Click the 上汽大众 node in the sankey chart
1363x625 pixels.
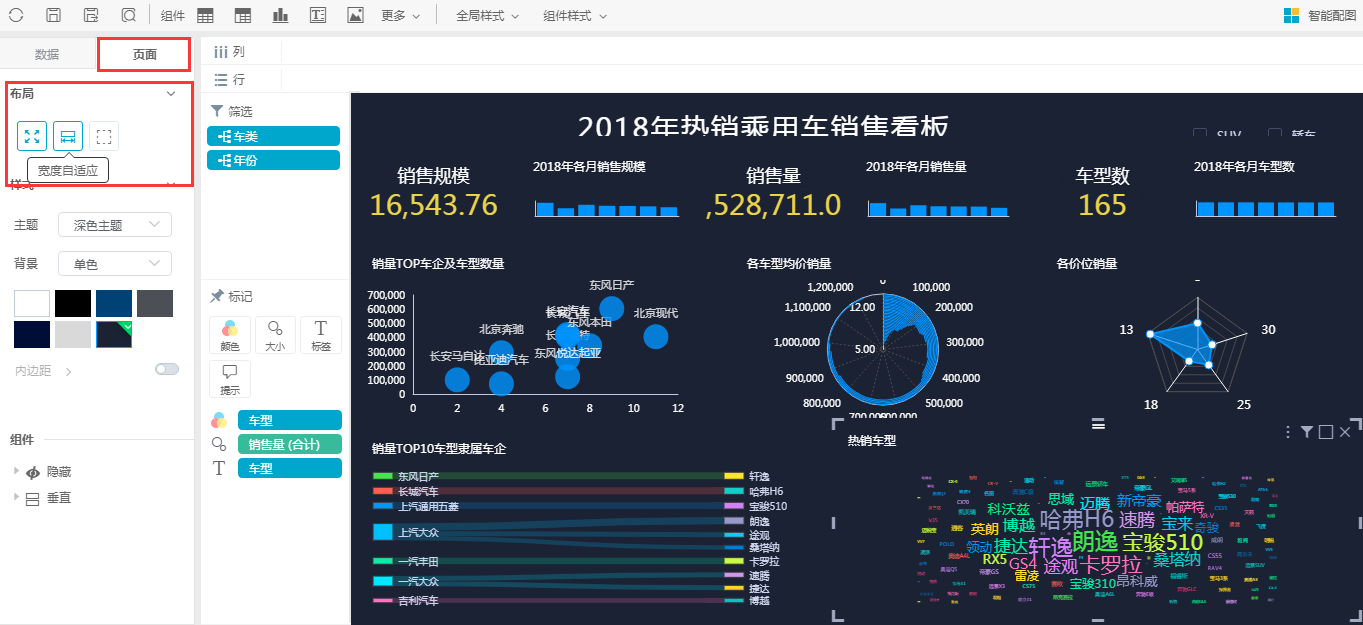pos(382,532)
